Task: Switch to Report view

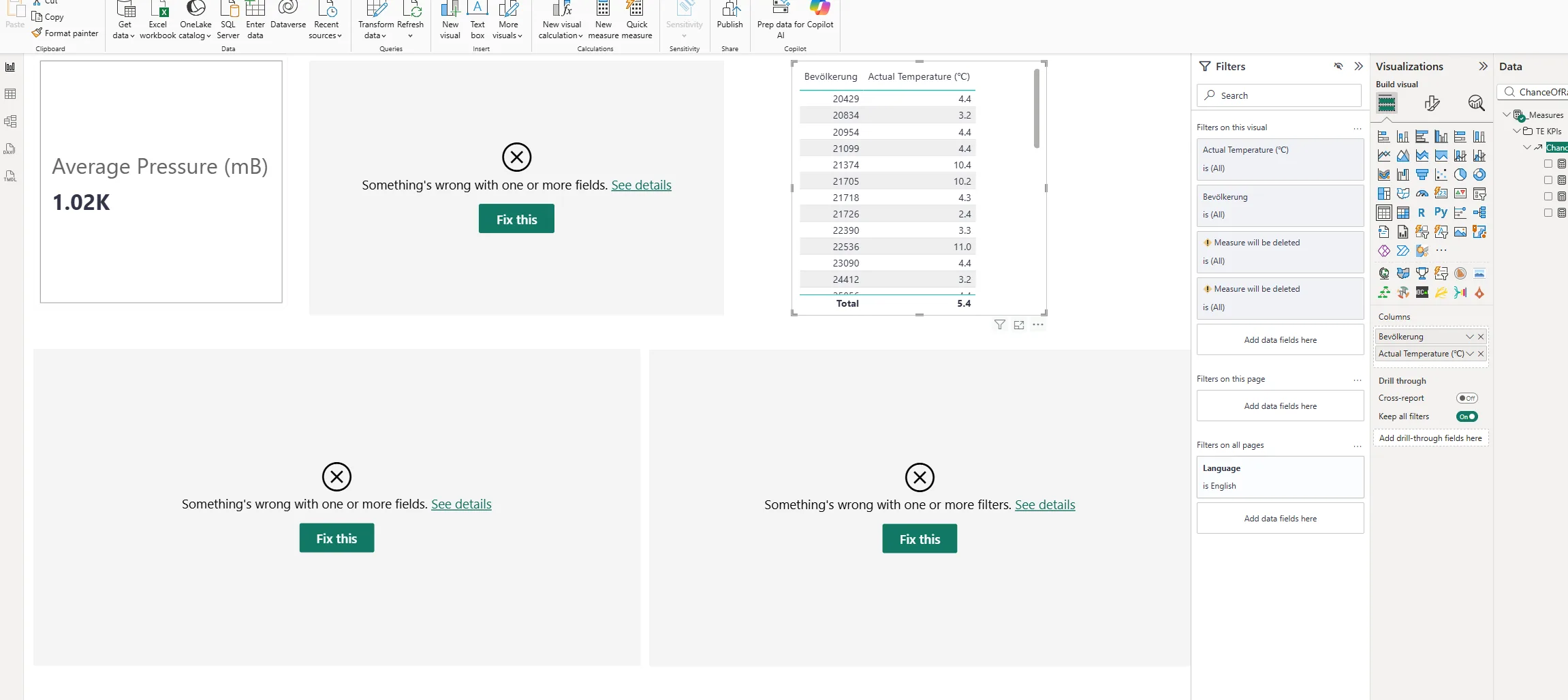Action: [10, 67]
